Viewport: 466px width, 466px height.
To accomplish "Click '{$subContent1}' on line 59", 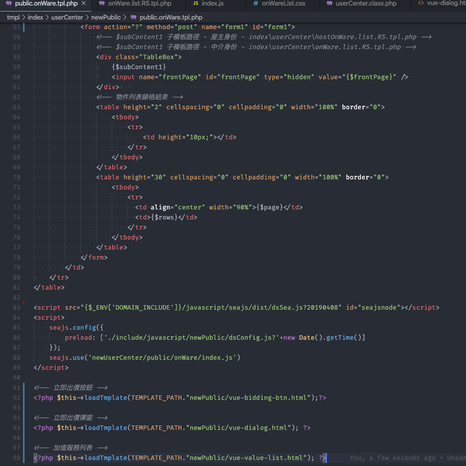I will [139, 67].
